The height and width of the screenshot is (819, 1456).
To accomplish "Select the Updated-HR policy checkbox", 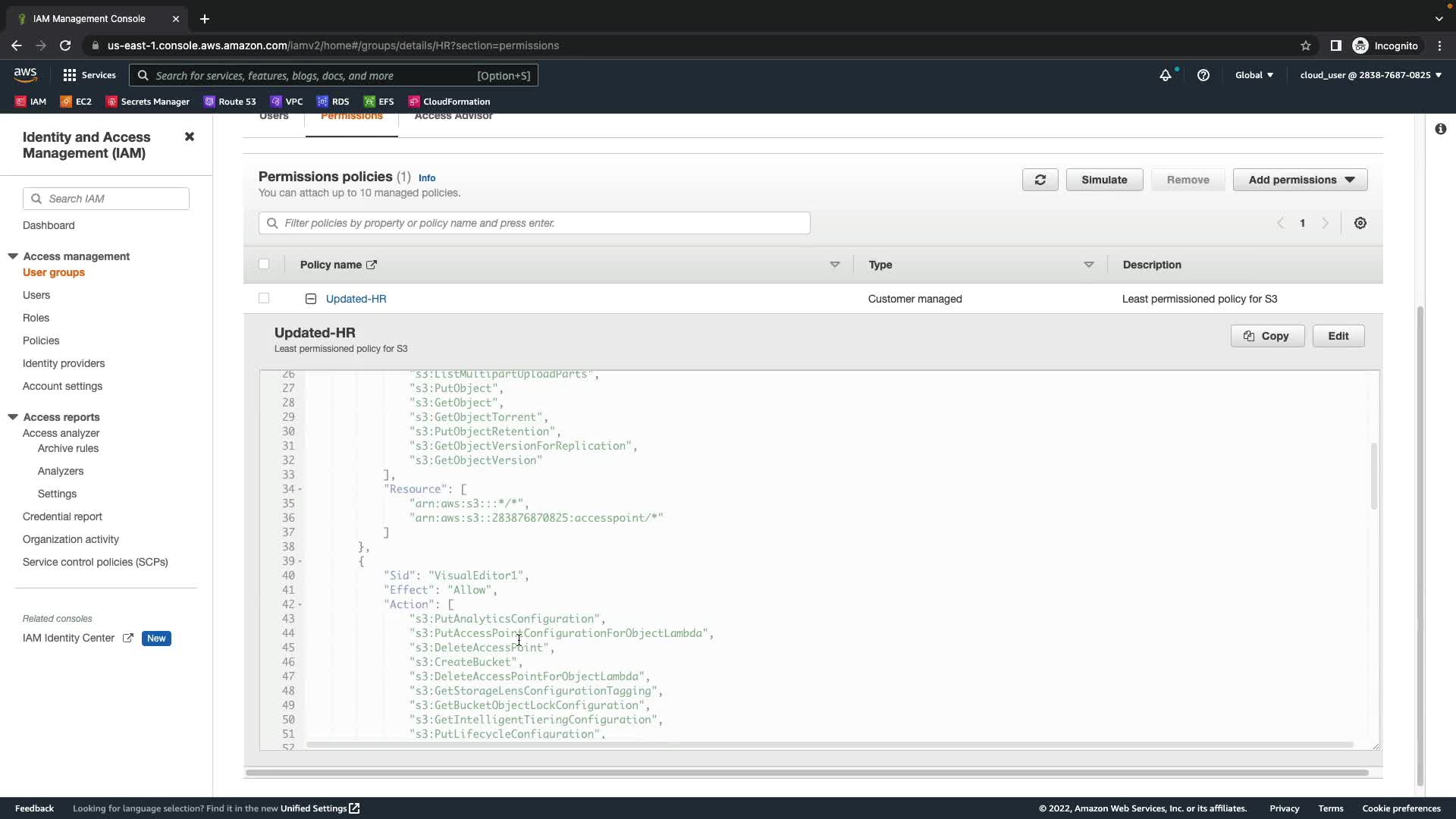I will (x=264, y=299).
